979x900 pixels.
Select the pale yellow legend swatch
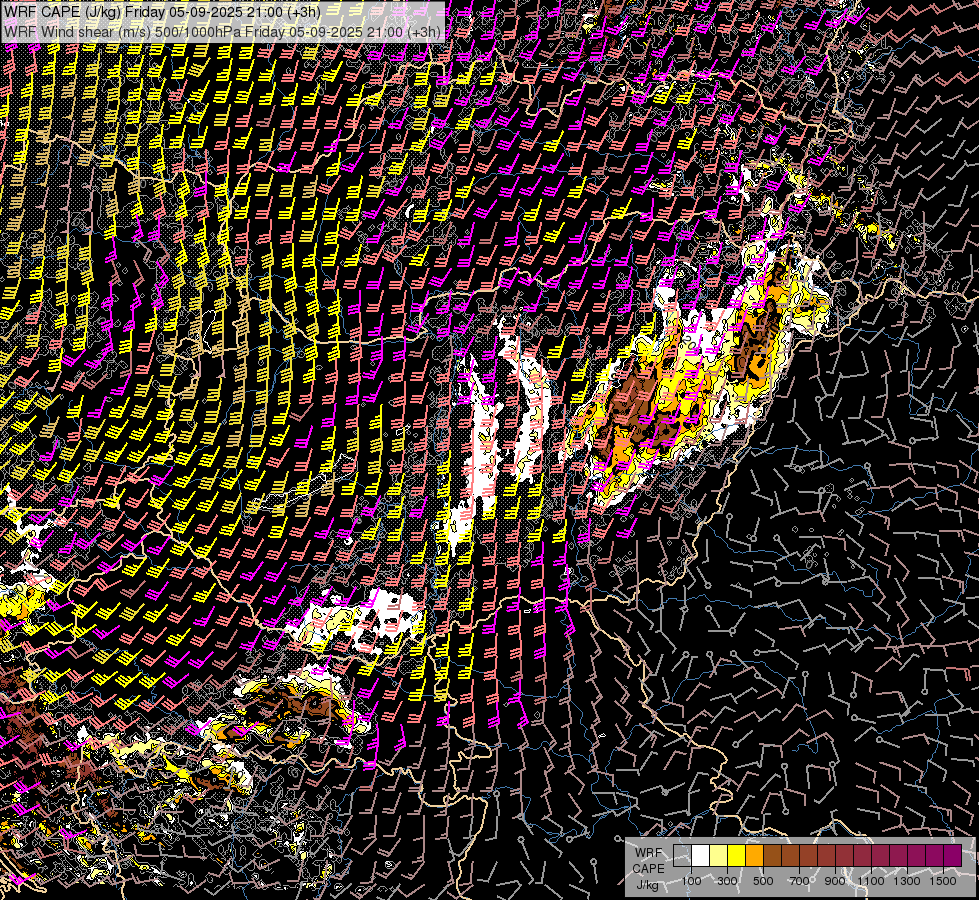(719, 856)
